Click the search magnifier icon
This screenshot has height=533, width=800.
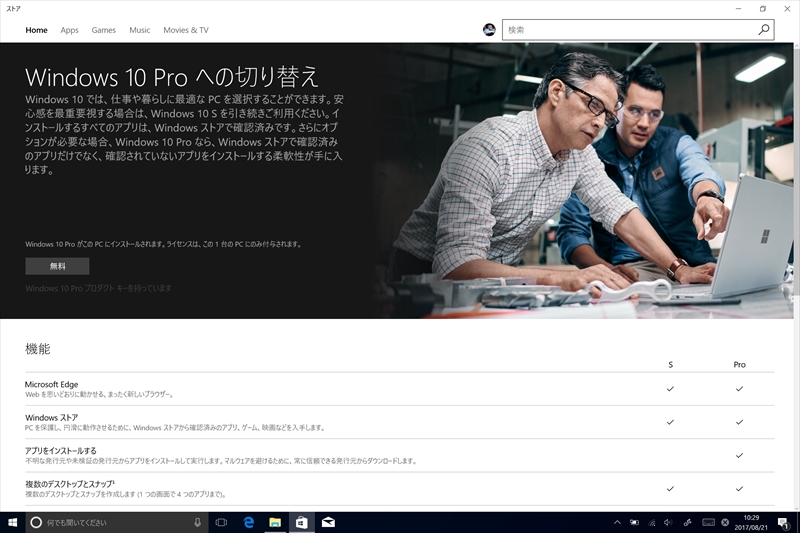763,30
